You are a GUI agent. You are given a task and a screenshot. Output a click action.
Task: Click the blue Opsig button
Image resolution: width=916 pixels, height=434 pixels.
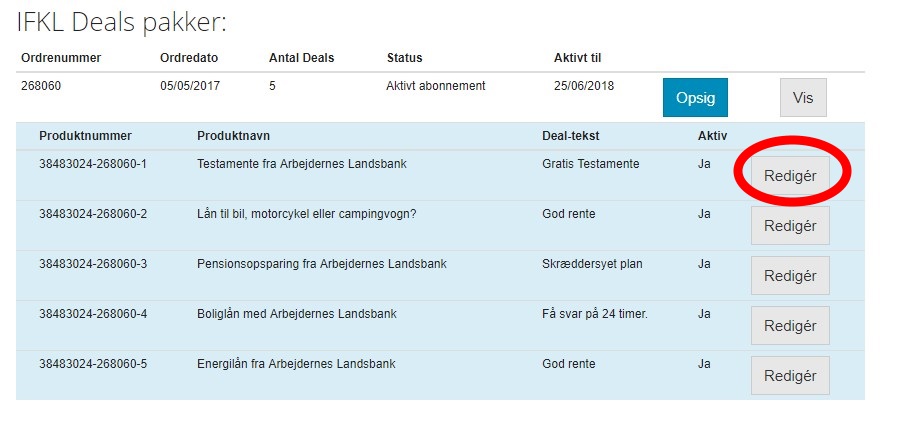point(695,98)
